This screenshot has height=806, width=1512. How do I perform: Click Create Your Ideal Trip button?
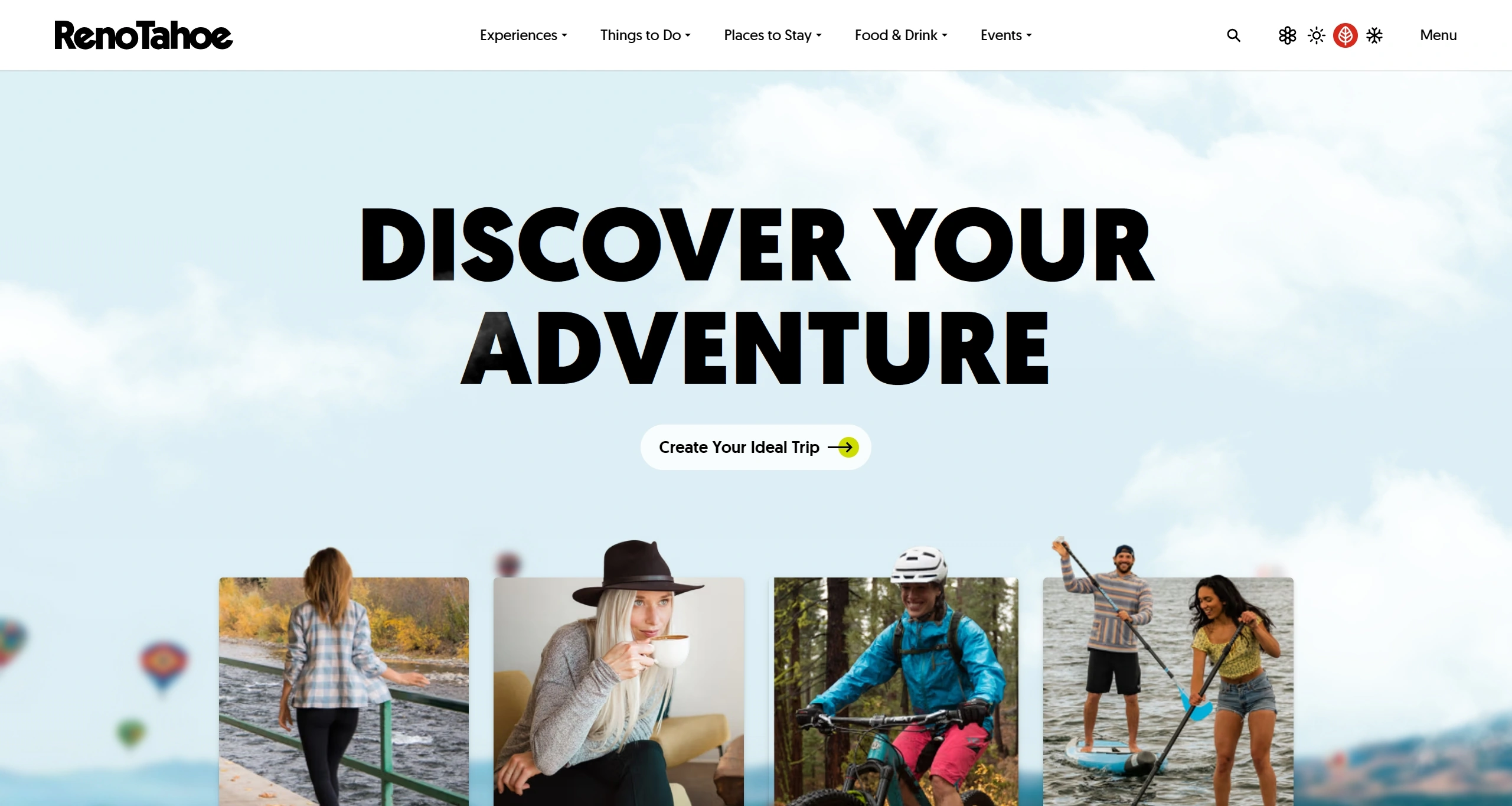click(x=756, y=448)
